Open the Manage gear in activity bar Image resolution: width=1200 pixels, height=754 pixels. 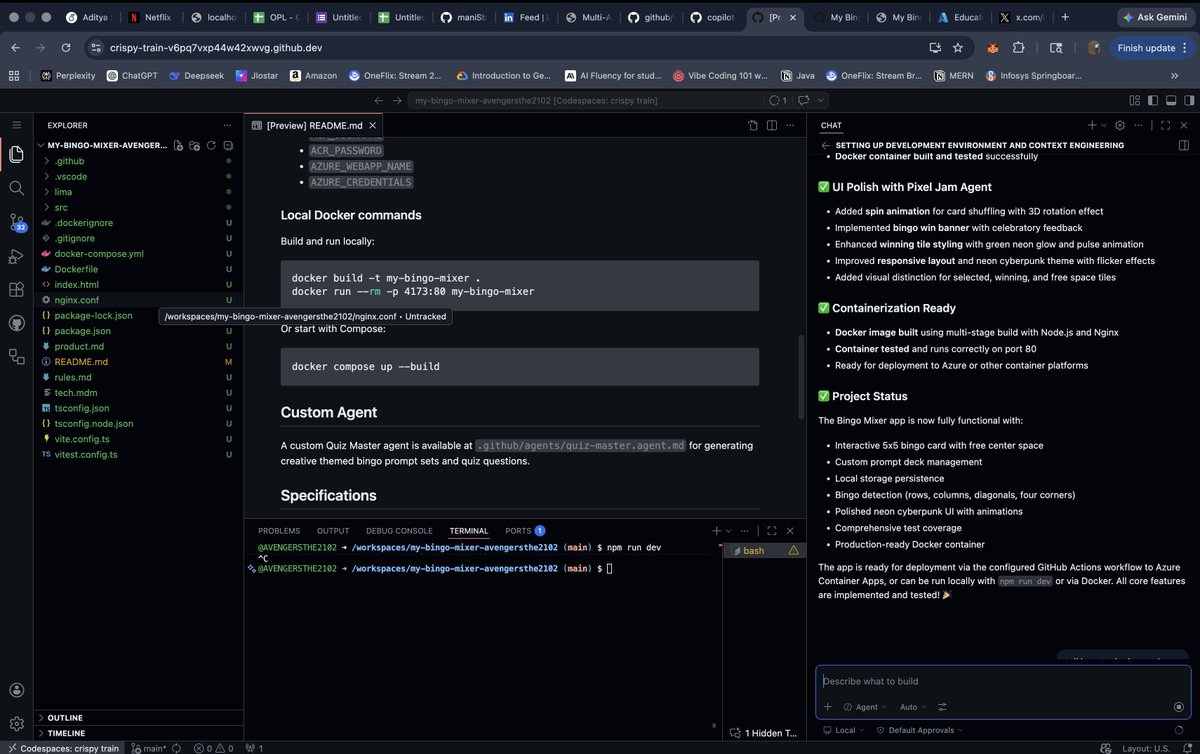pos(16,723)
